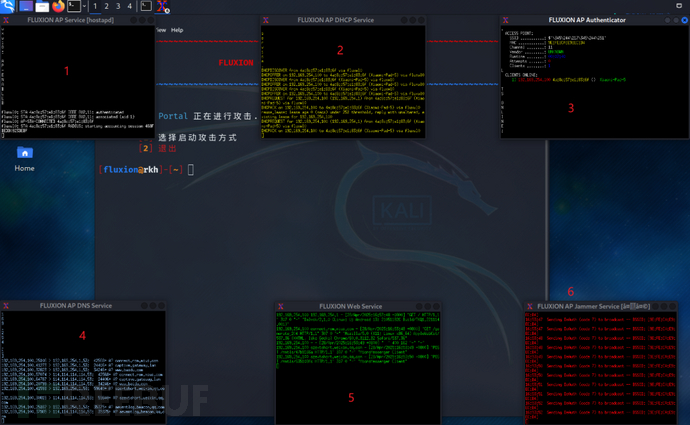Screen dimensions: 690x425
Task: Click X icon of FLUXION AP DHCP Service window
Action: coord(266,20)
